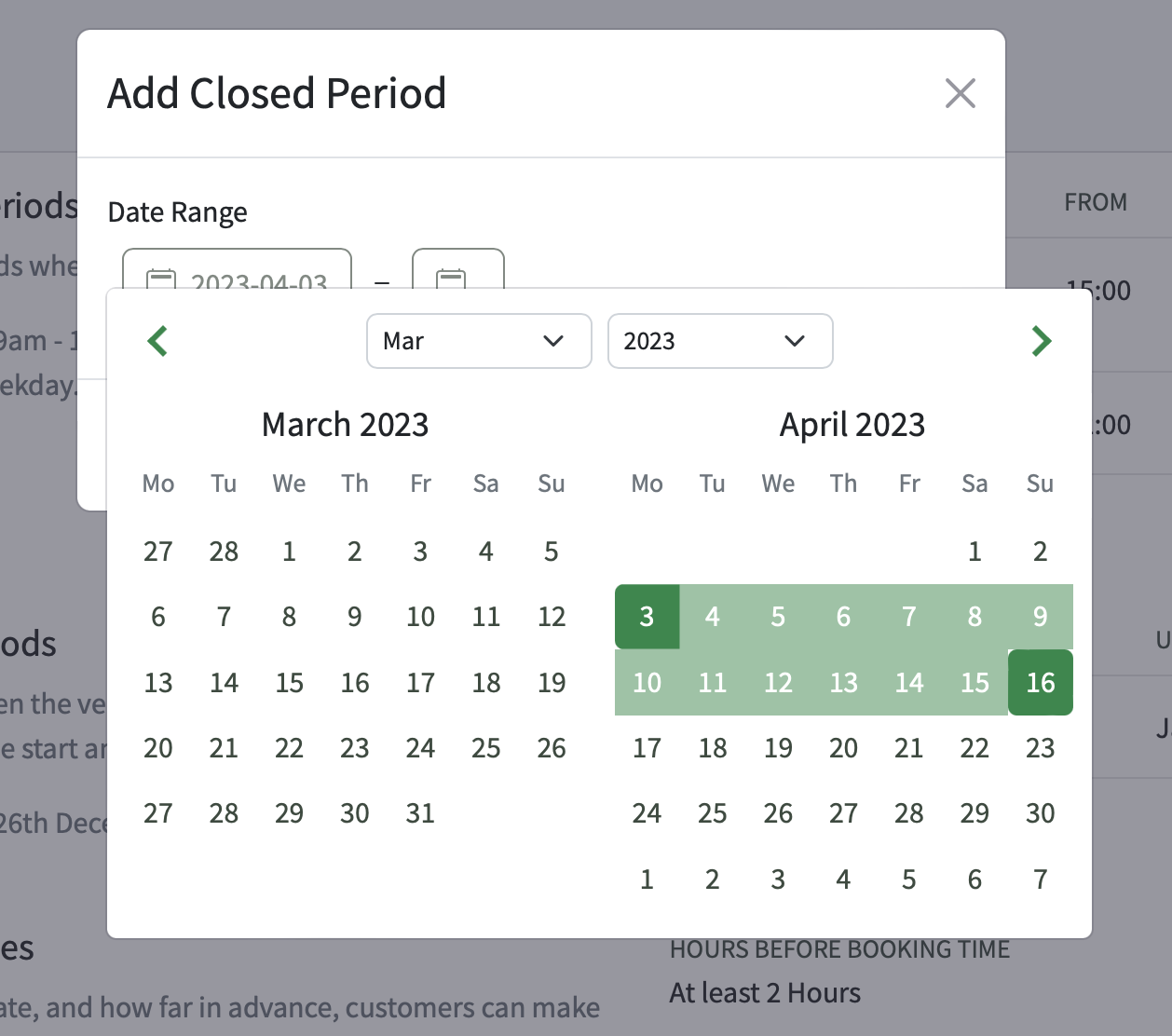Image resolution: width=1172 pixels, height=1036 pixels.
Task: Close the Add Closed Period dialog
Action: tap(961, 93)
